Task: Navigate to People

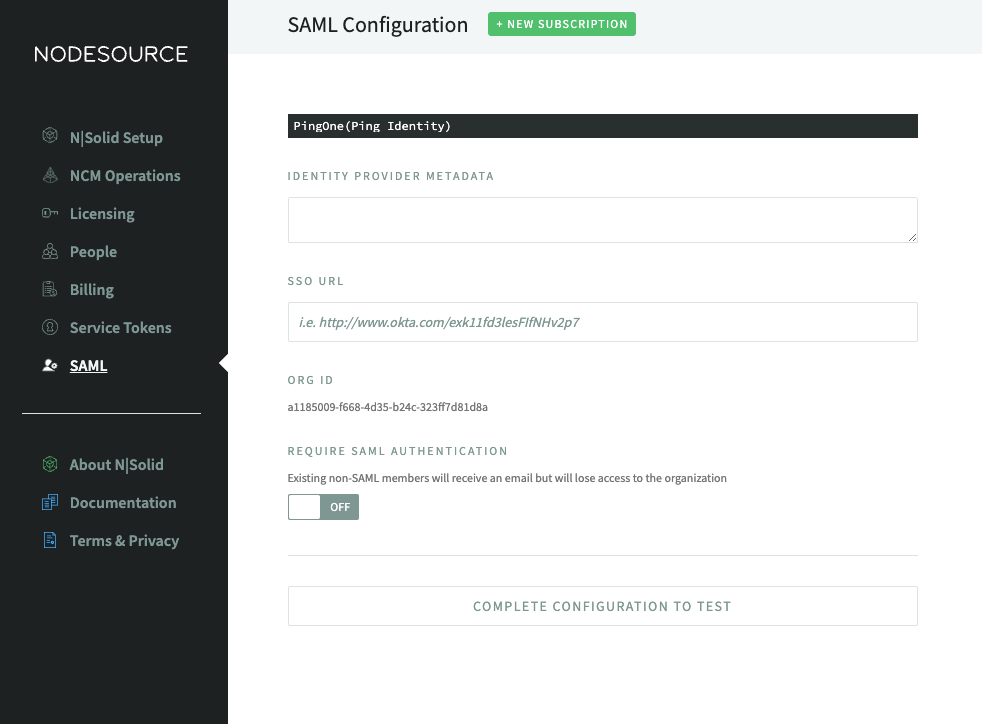Action: (x=93, y=252)
